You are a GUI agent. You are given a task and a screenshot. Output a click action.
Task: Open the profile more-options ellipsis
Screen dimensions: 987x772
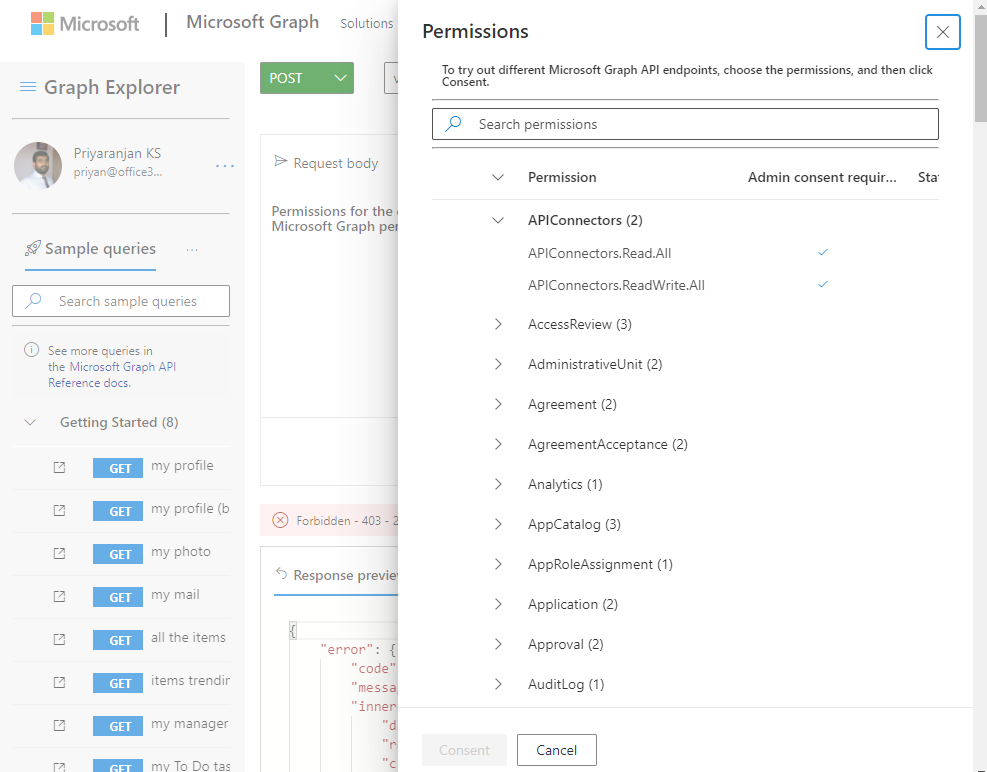(x=225, y=166)
